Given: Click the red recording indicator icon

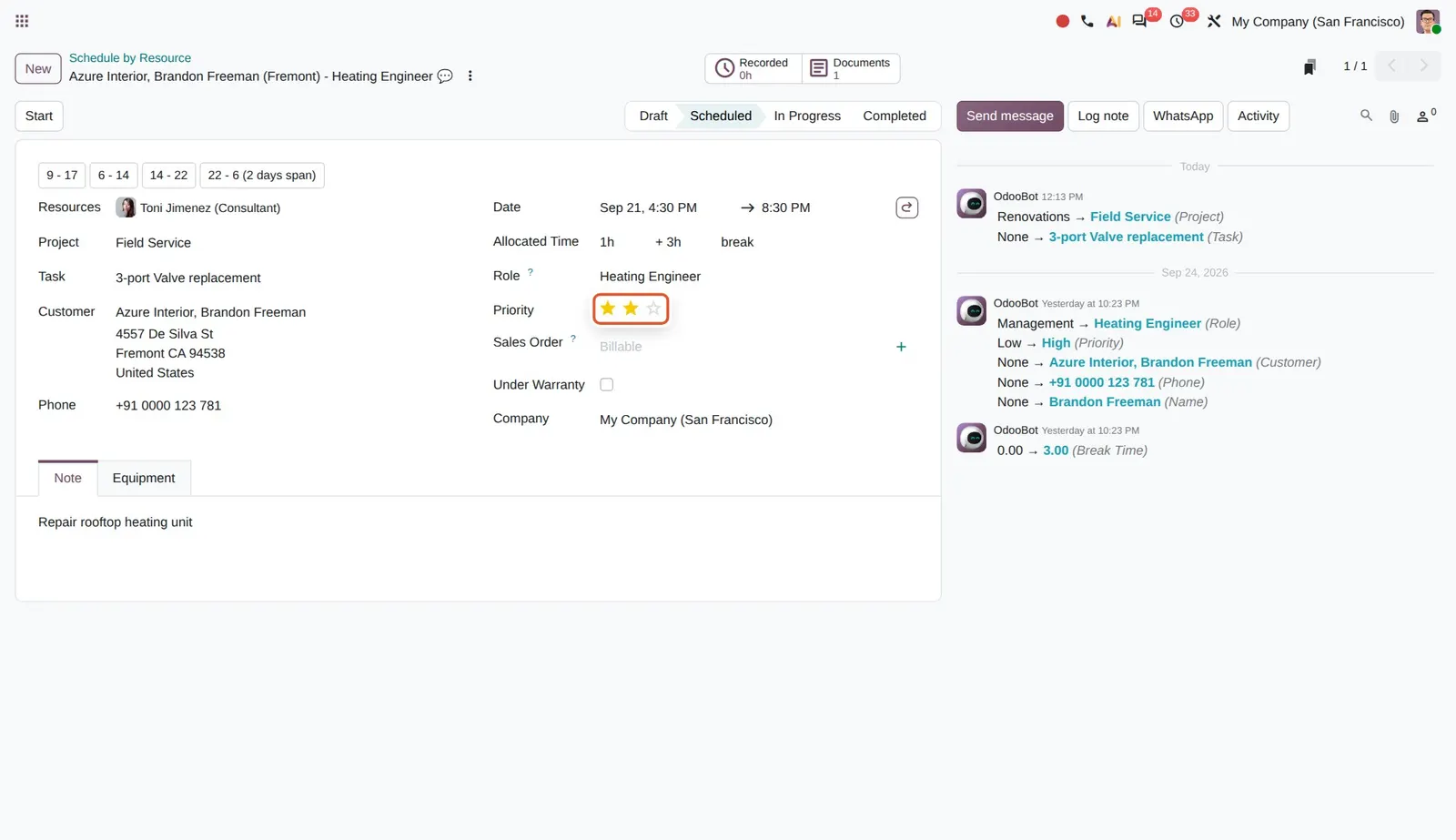Looking at the screenshot, I should click(x=1062, y=21).
